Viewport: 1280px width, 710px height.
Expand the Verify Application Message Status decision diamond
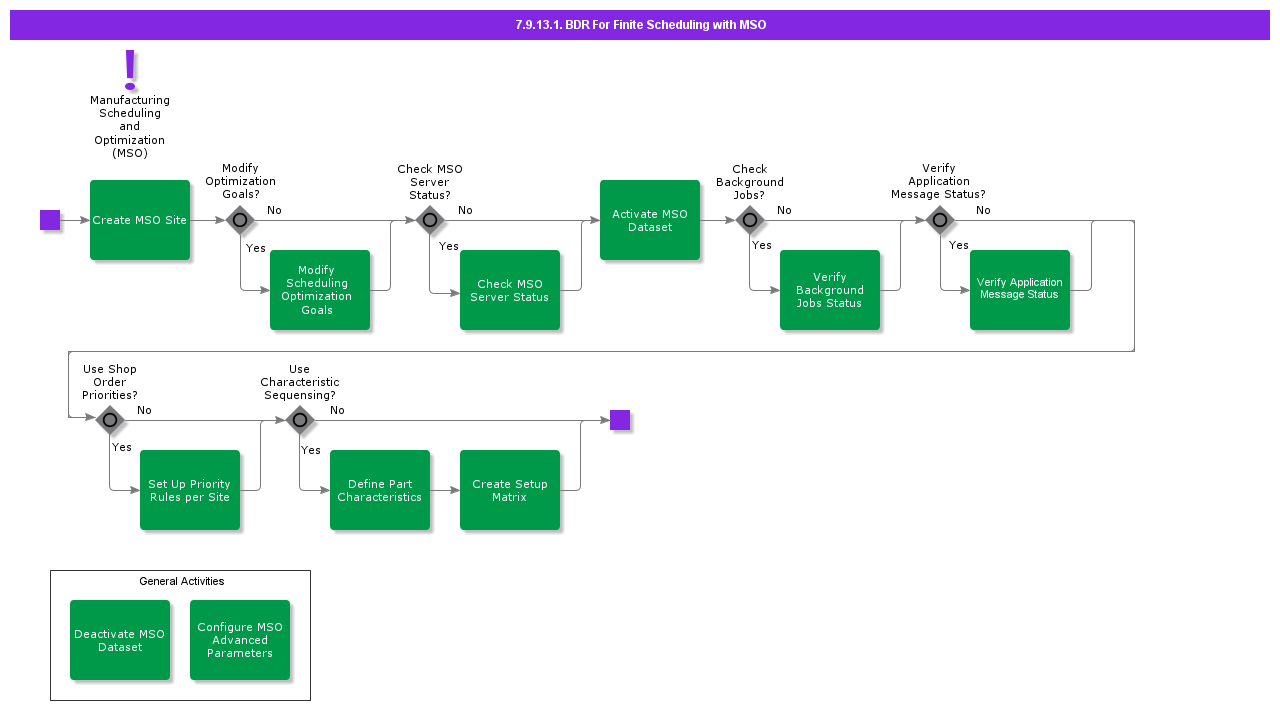click(x=940, y=219)
